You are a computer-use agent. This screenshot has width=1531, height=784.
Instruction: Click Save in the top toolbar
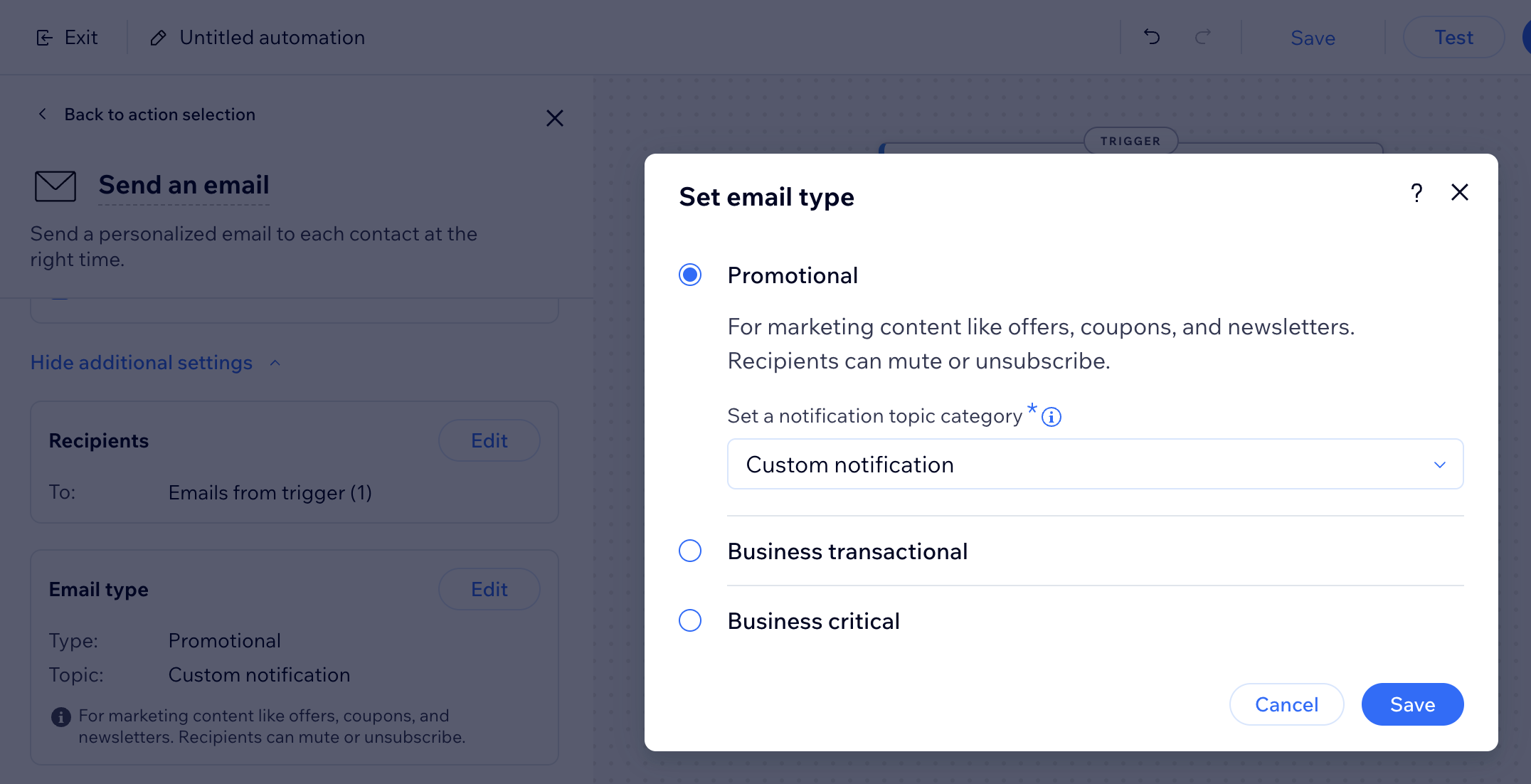[x=1313, y=38]
